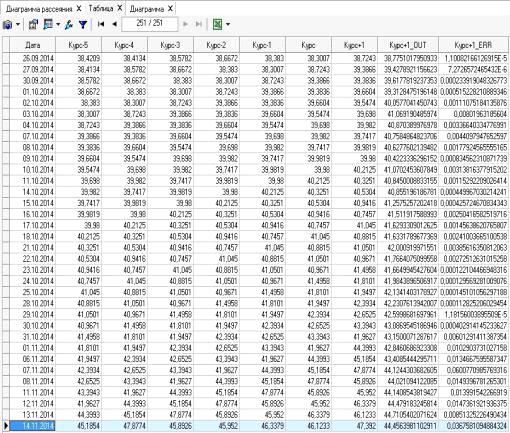Close the Таблица tab

(x=120, y=8)
